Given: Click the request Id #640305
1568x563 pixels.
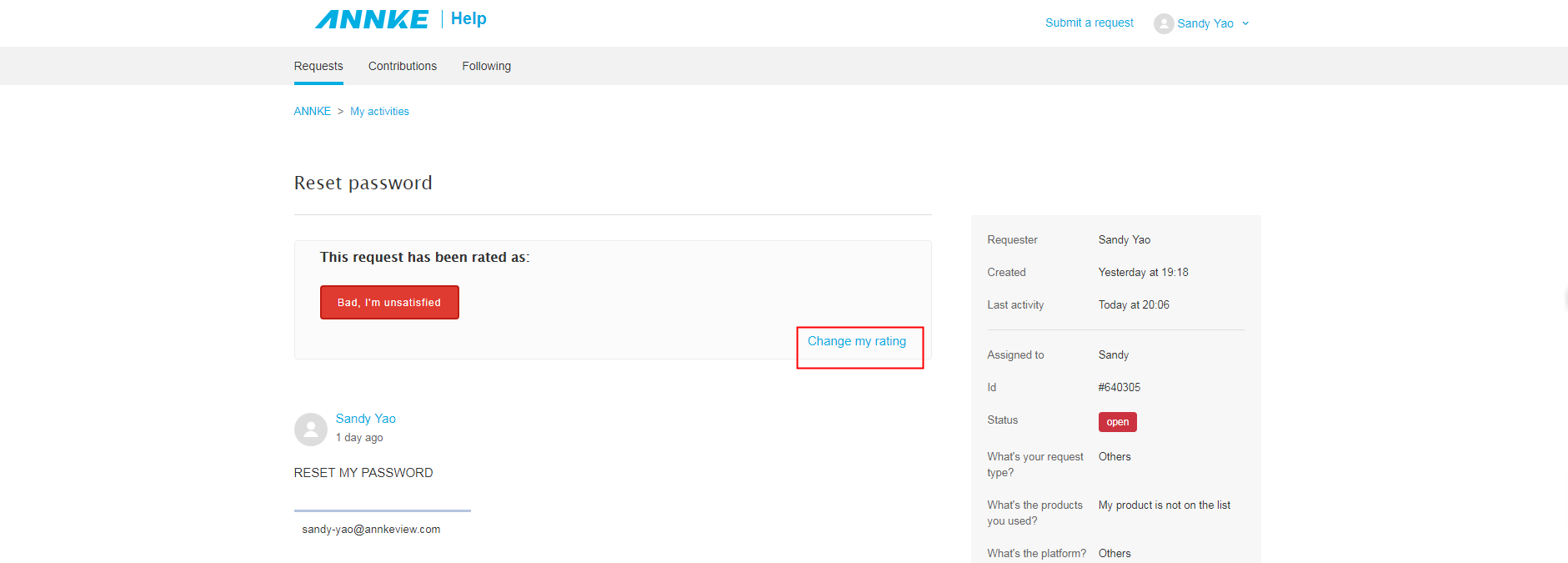Looking at the screenshot, I should (1120, 387).
